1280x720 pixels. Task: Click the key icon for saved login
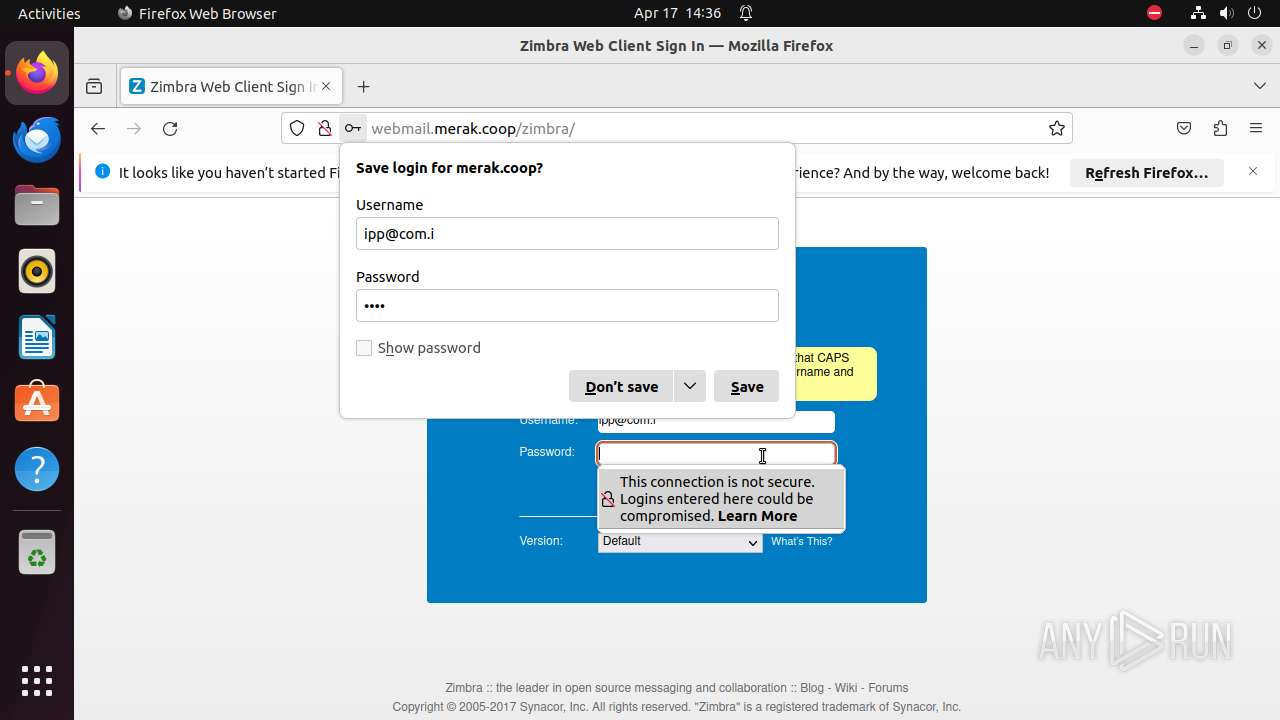[x=352, y=128]
